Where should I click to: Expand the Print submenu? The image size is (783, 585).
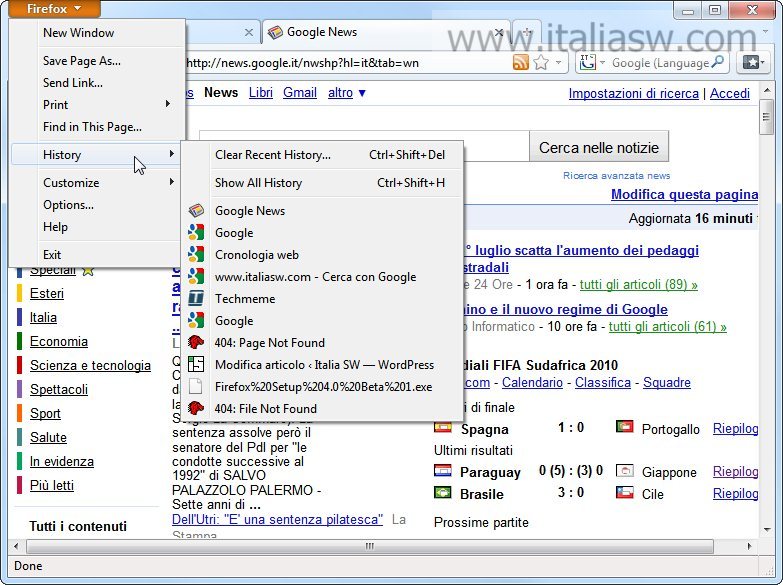(x=97, y=105)
